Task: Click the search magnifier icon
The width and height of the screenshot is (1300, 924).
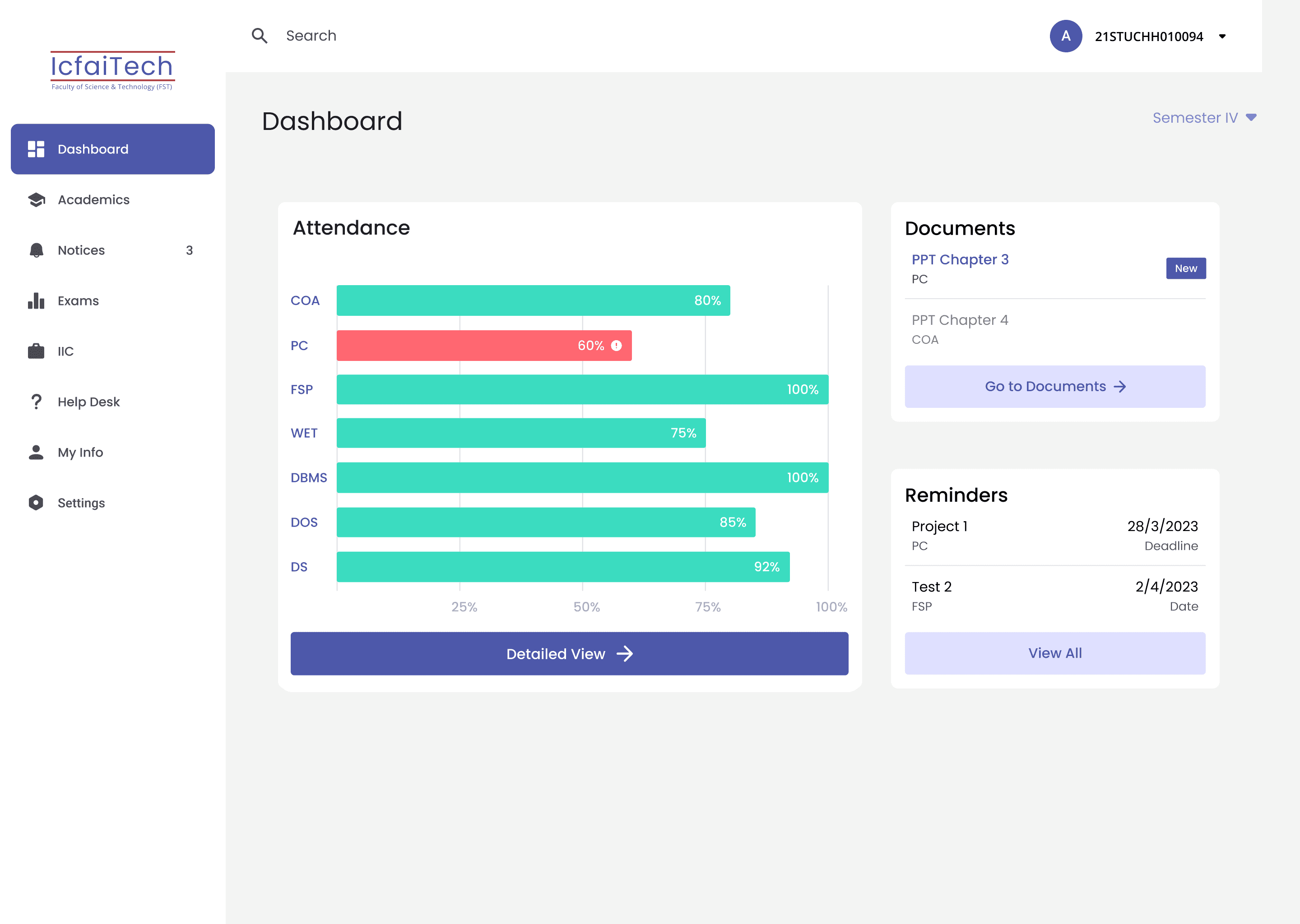Action: (260, 36)
